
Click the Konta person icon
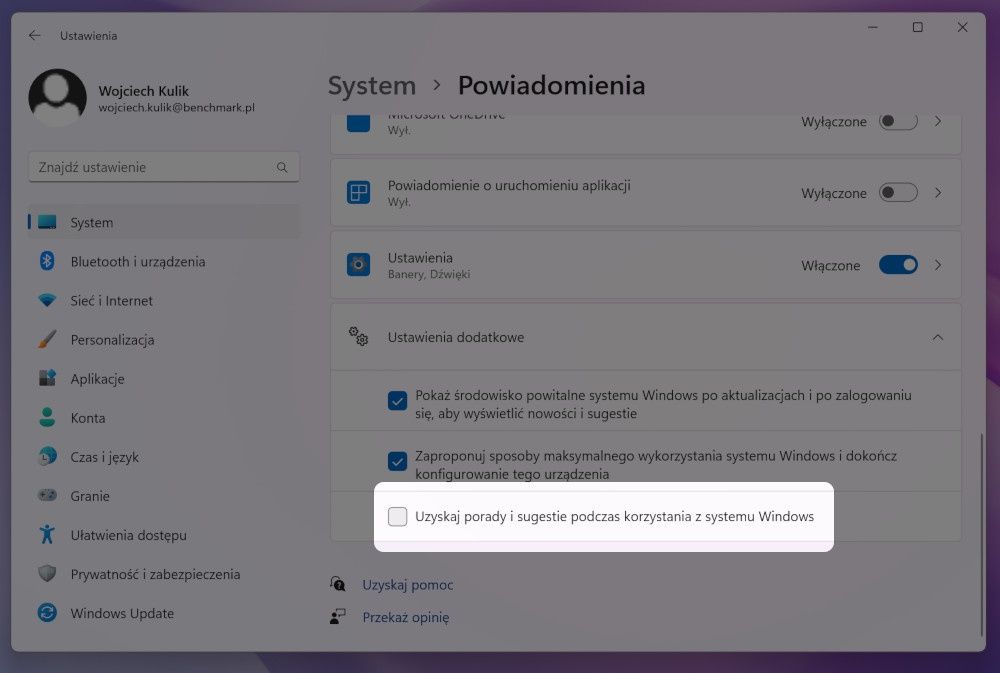tap(47, 417)
